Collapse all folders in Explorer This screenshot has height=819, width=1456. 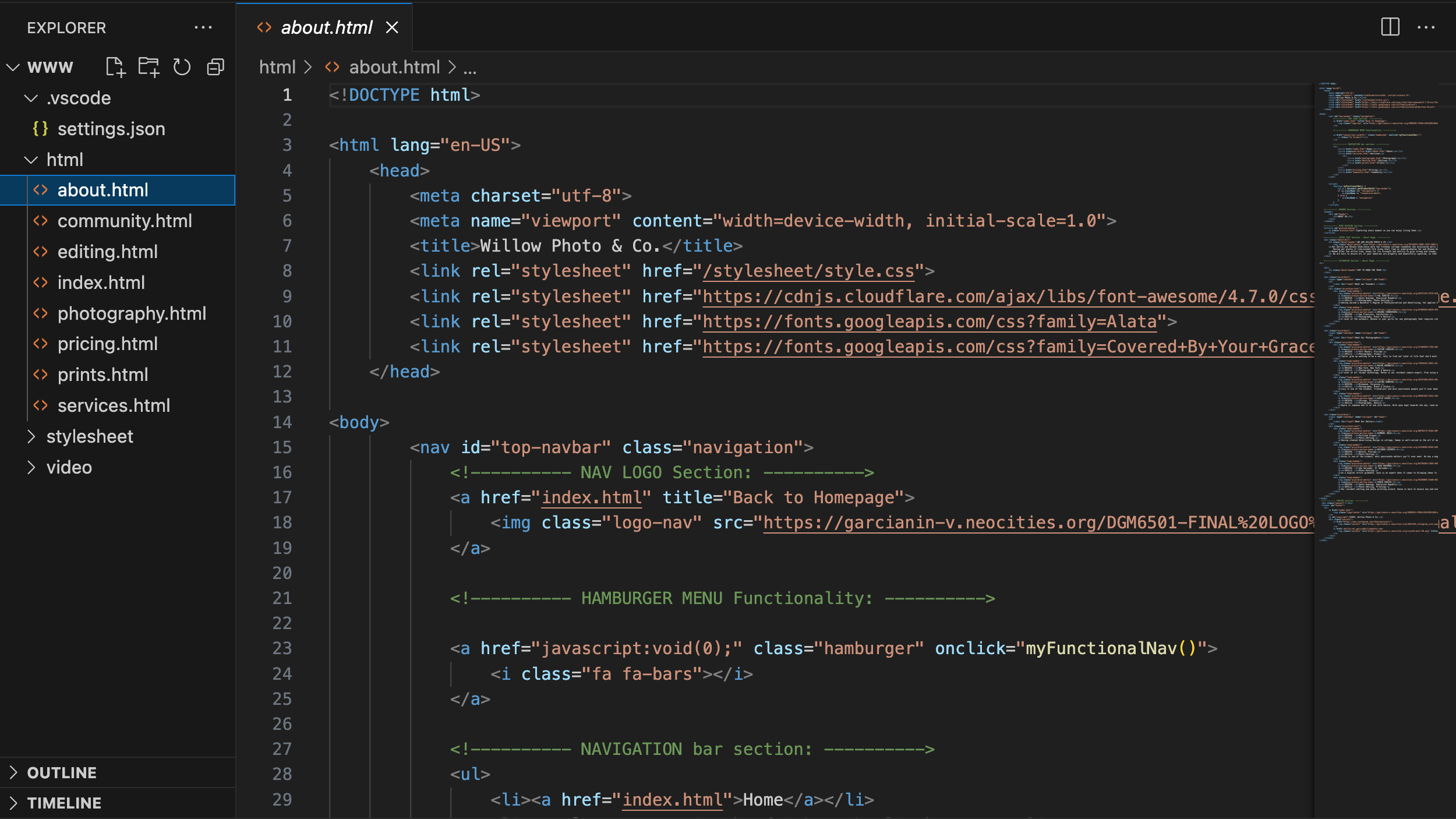215,67
